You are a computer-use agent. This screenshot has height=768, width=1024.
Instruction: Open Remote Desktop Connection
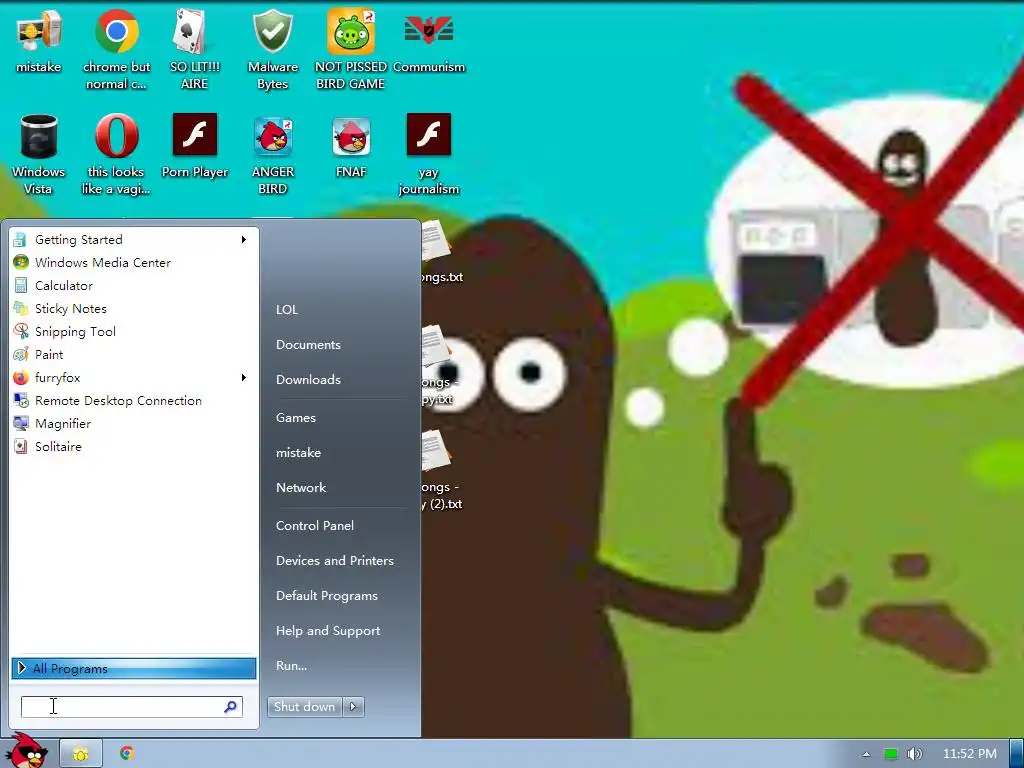pyautogui.click(x=133, y=400)
